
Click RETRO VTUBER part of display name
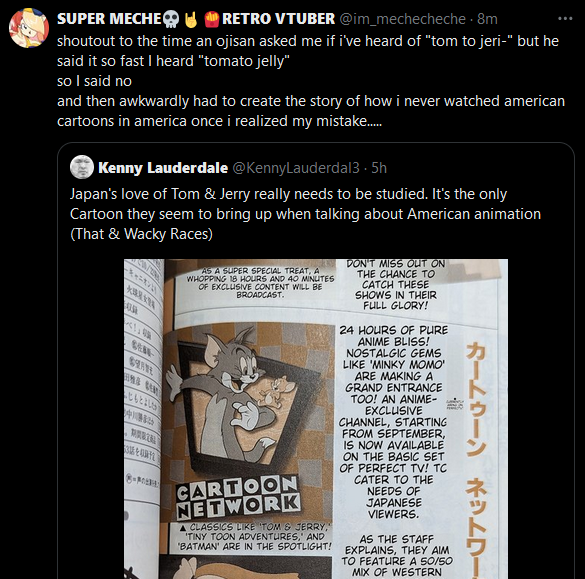point(278,19)
